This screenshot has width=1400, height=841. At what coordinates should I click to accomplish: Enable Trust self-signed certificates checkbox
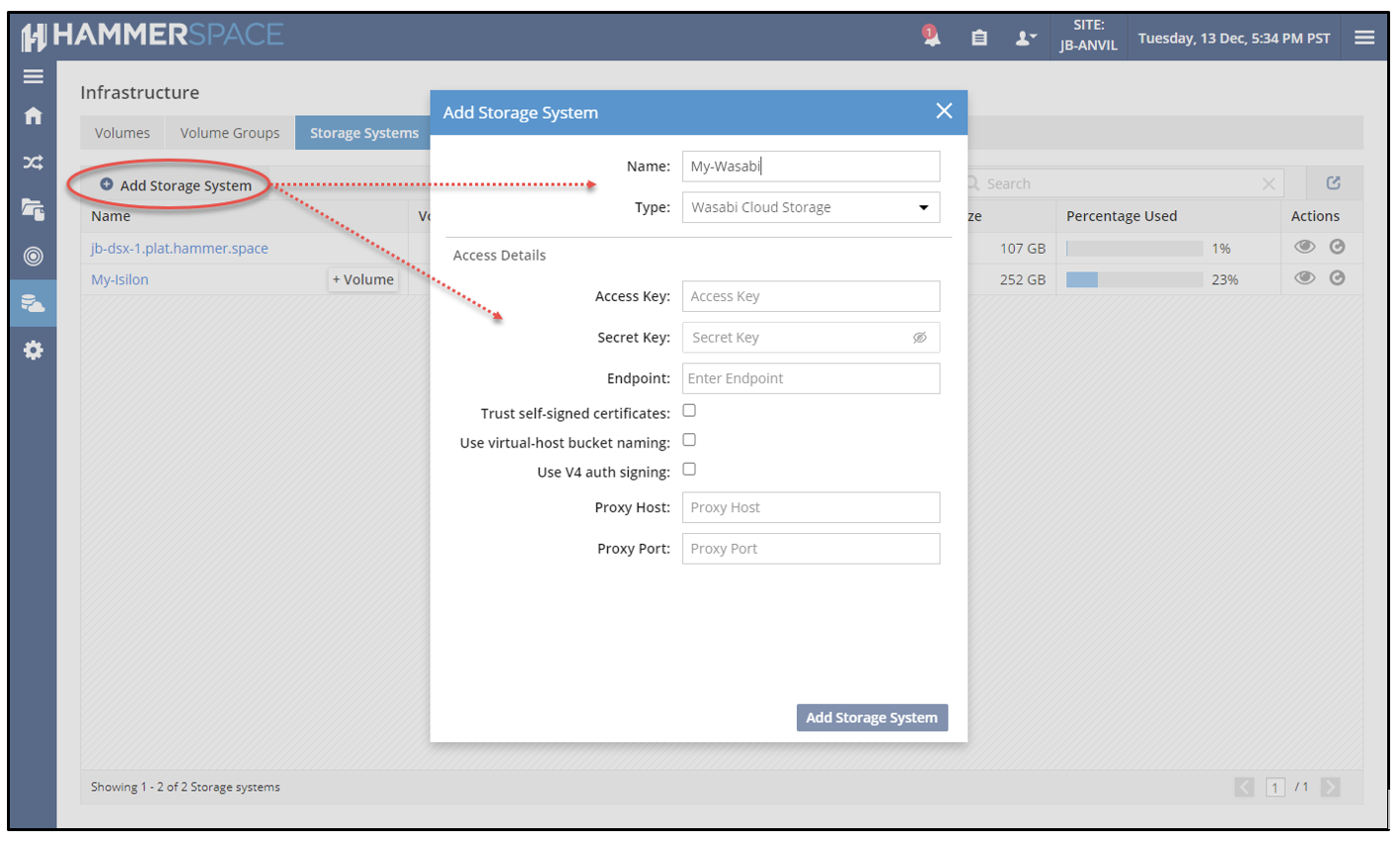(689, 411)
